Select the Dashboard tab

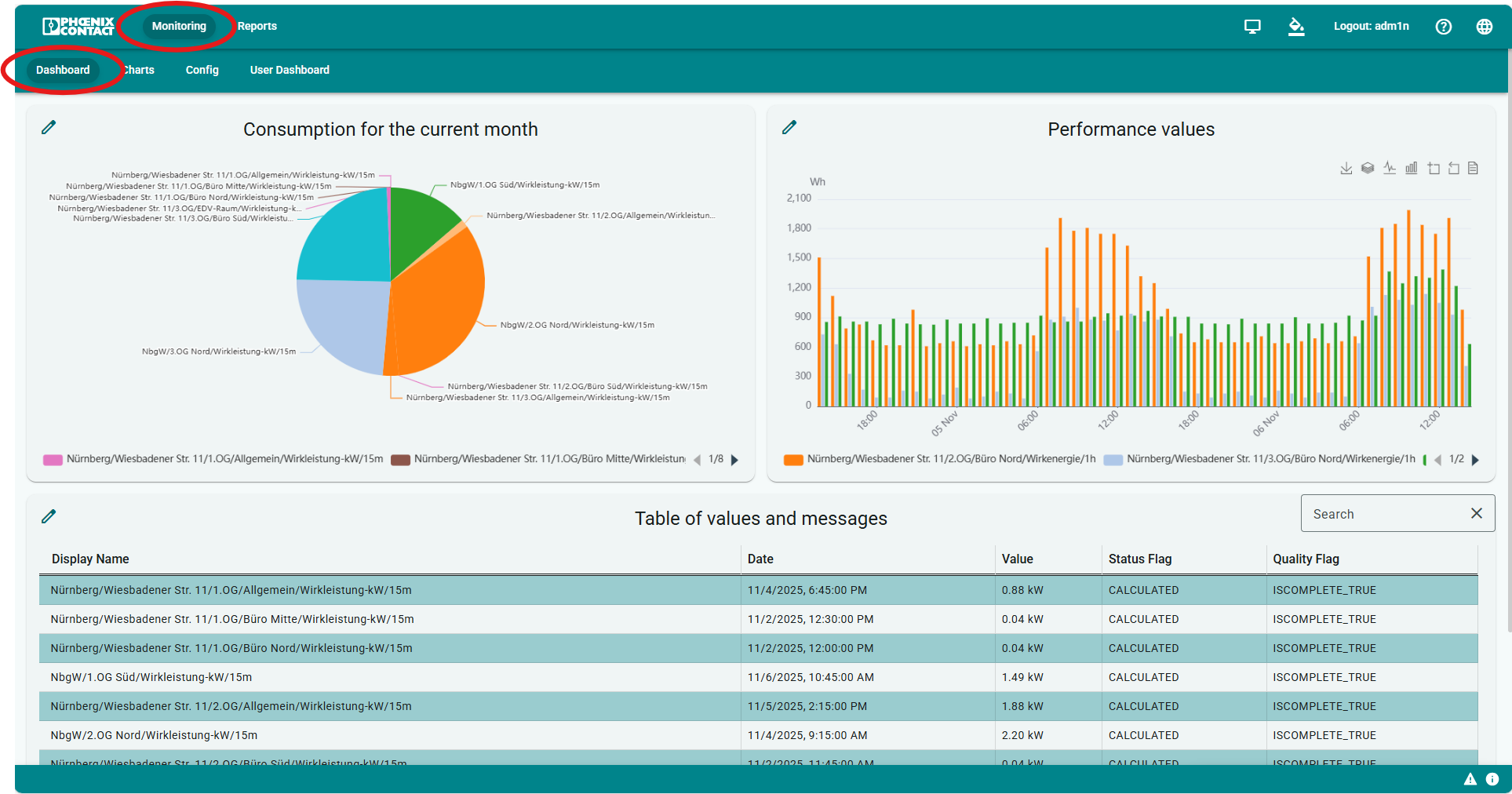[x=63, y=70]
